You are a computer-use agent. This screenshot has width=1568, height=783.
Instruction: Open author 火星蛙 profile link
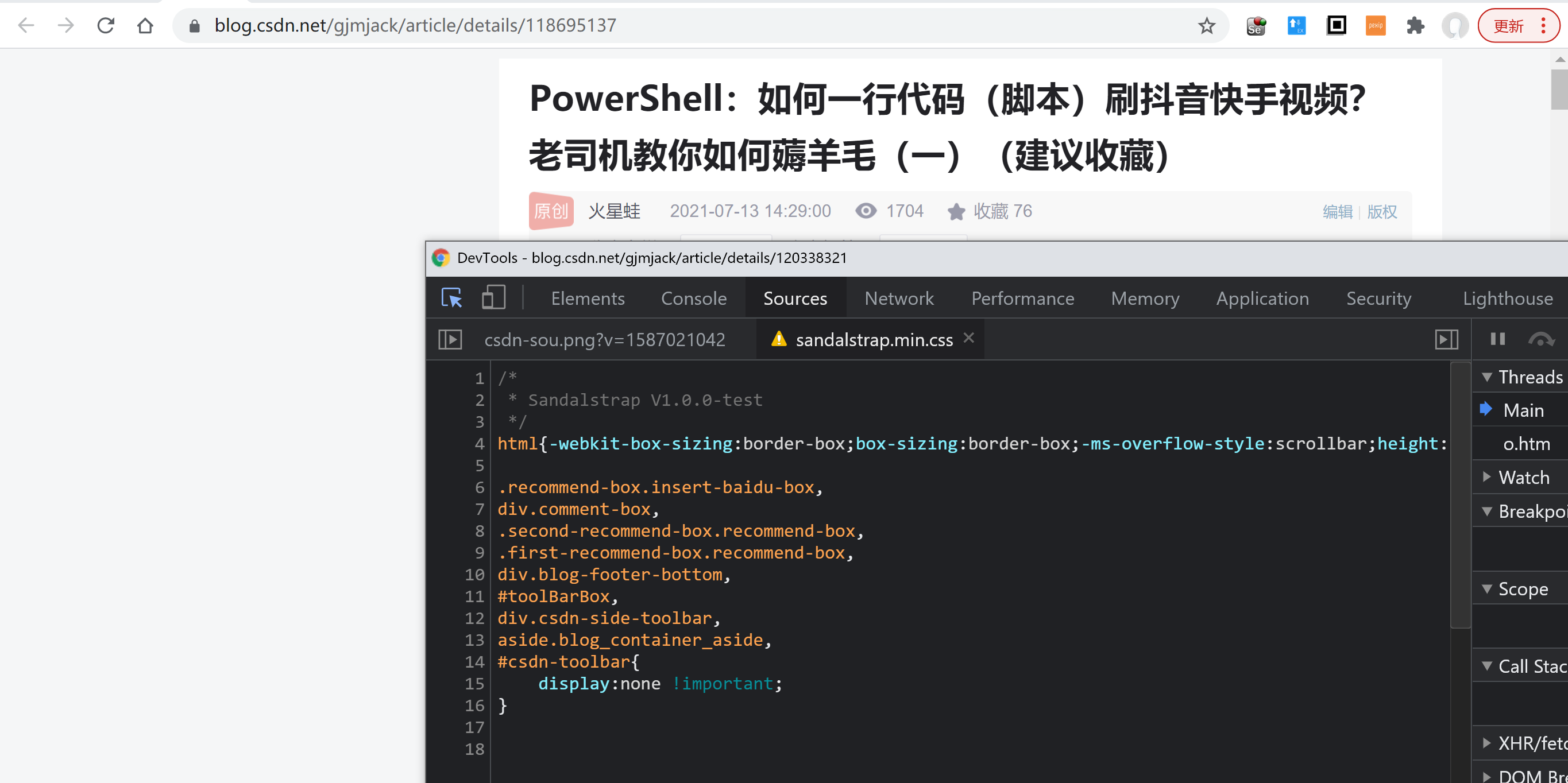pyautogui.click(x=614, y=211)
